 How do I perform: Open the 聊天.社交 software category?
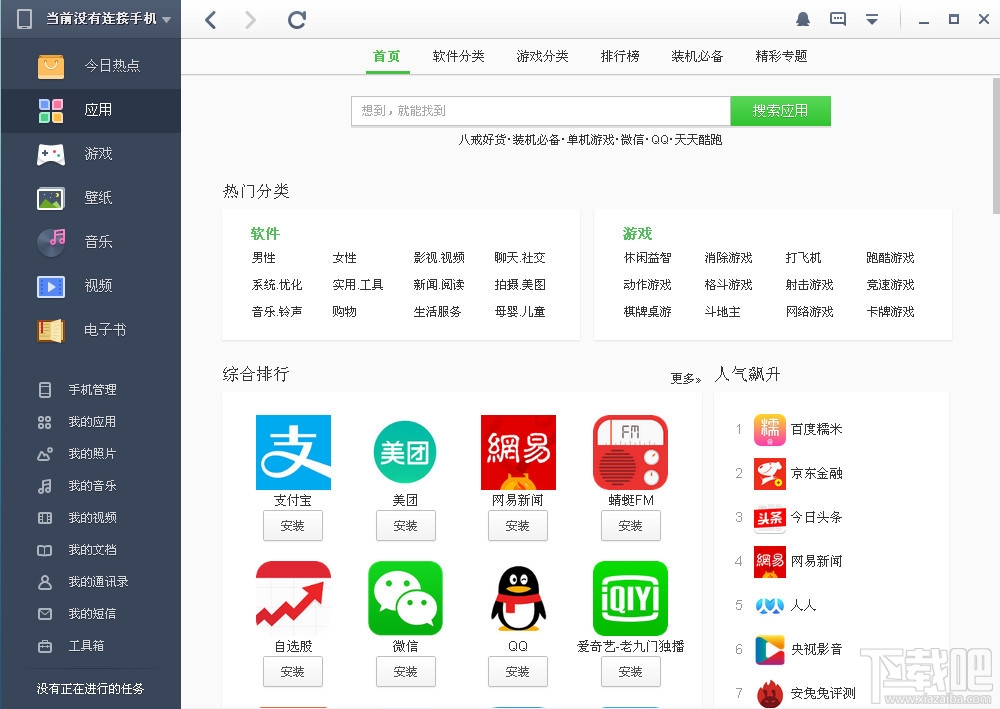click(x=520, y=258)
